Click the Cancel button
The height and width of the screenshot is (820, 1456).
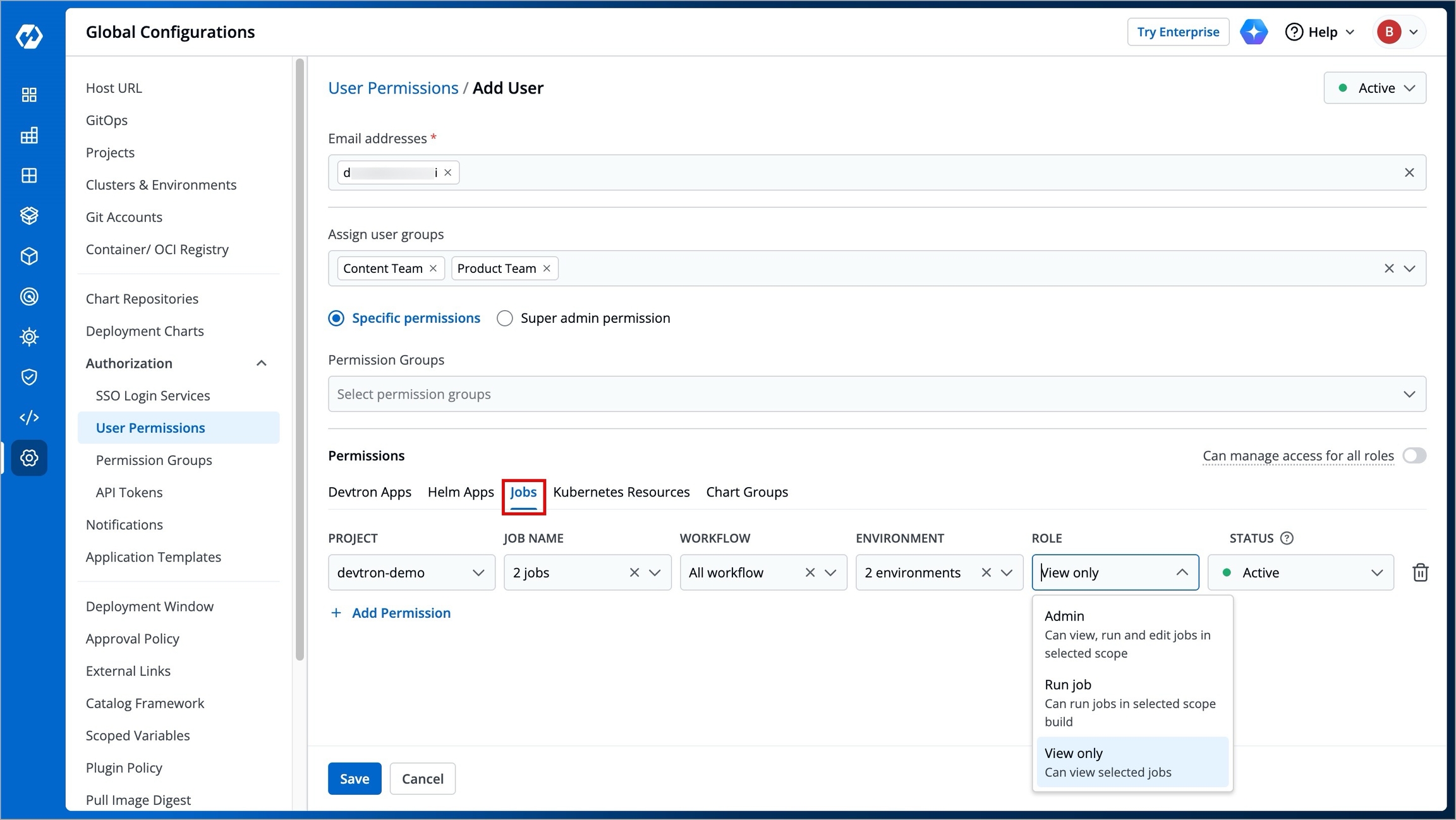[x=423, y=778]
